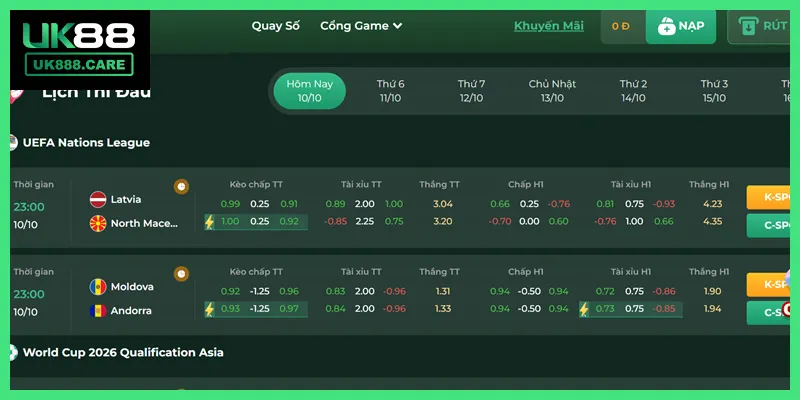Click the lightning icon in North Macedonia row
Viewport: 800px width, 400px height.
[210, 222]
